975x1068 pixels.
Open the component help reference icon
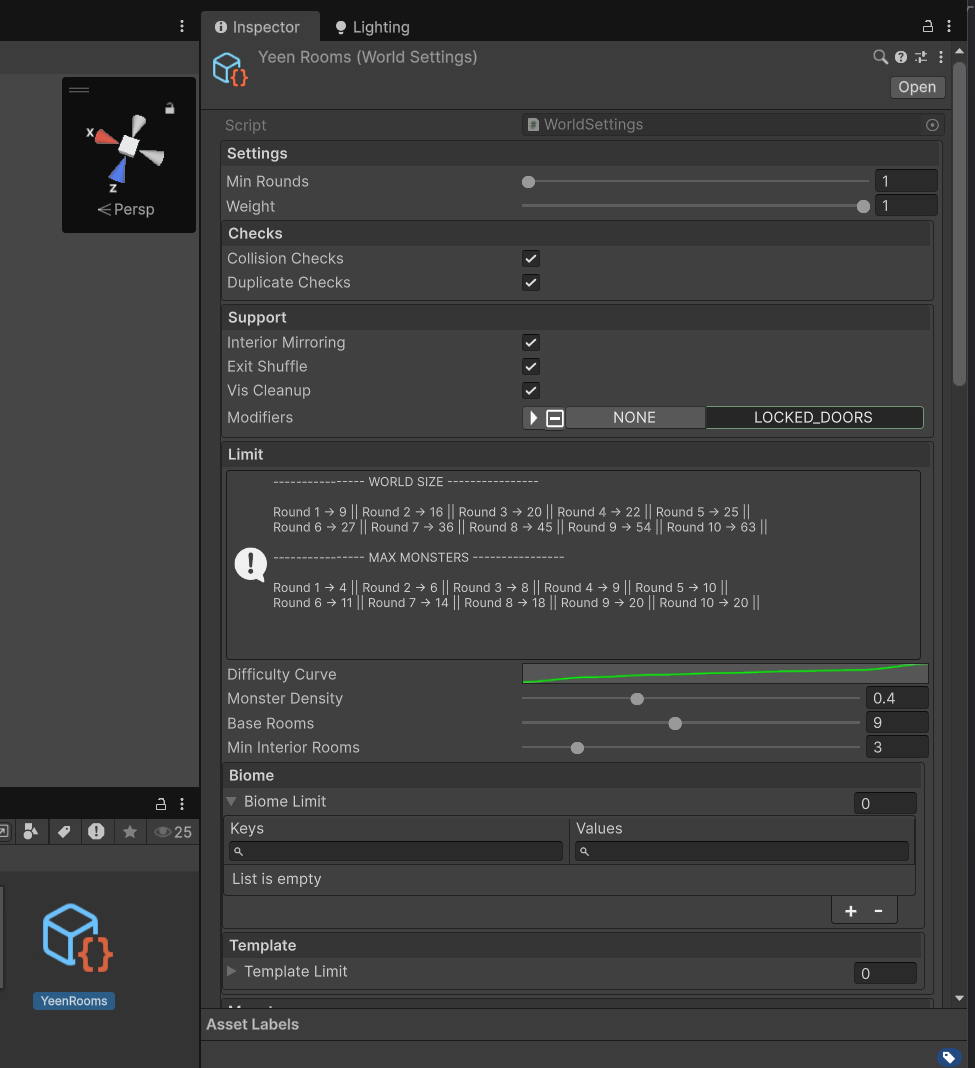(901, 58)
